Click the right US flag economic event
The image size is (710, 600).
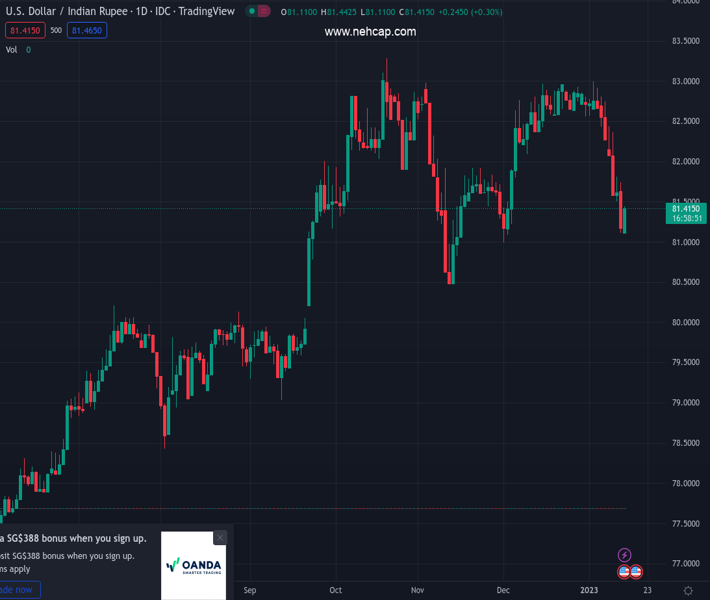pyautogui.click(x=635, y=571)
